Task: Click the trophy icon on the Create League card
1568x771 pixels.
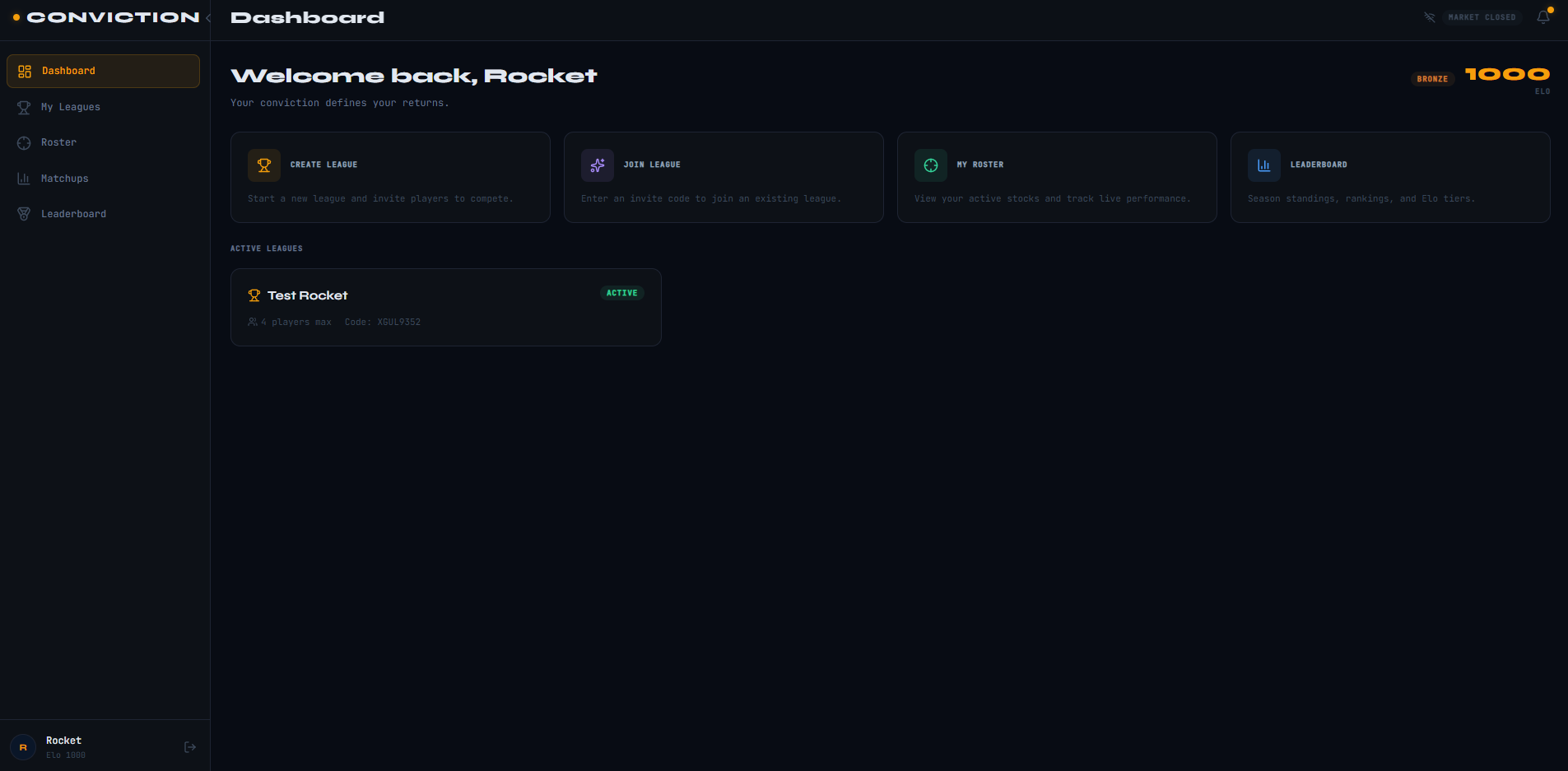Action: coord(264,165)
